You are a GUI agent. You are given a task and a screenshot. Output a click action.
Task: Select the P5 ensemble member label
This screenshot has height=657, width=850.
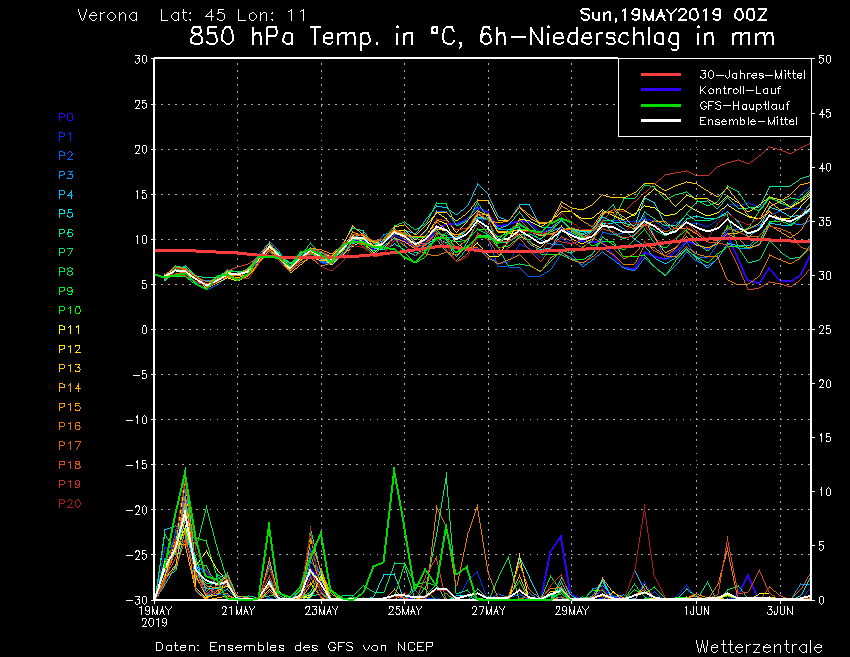pos(66,214)
